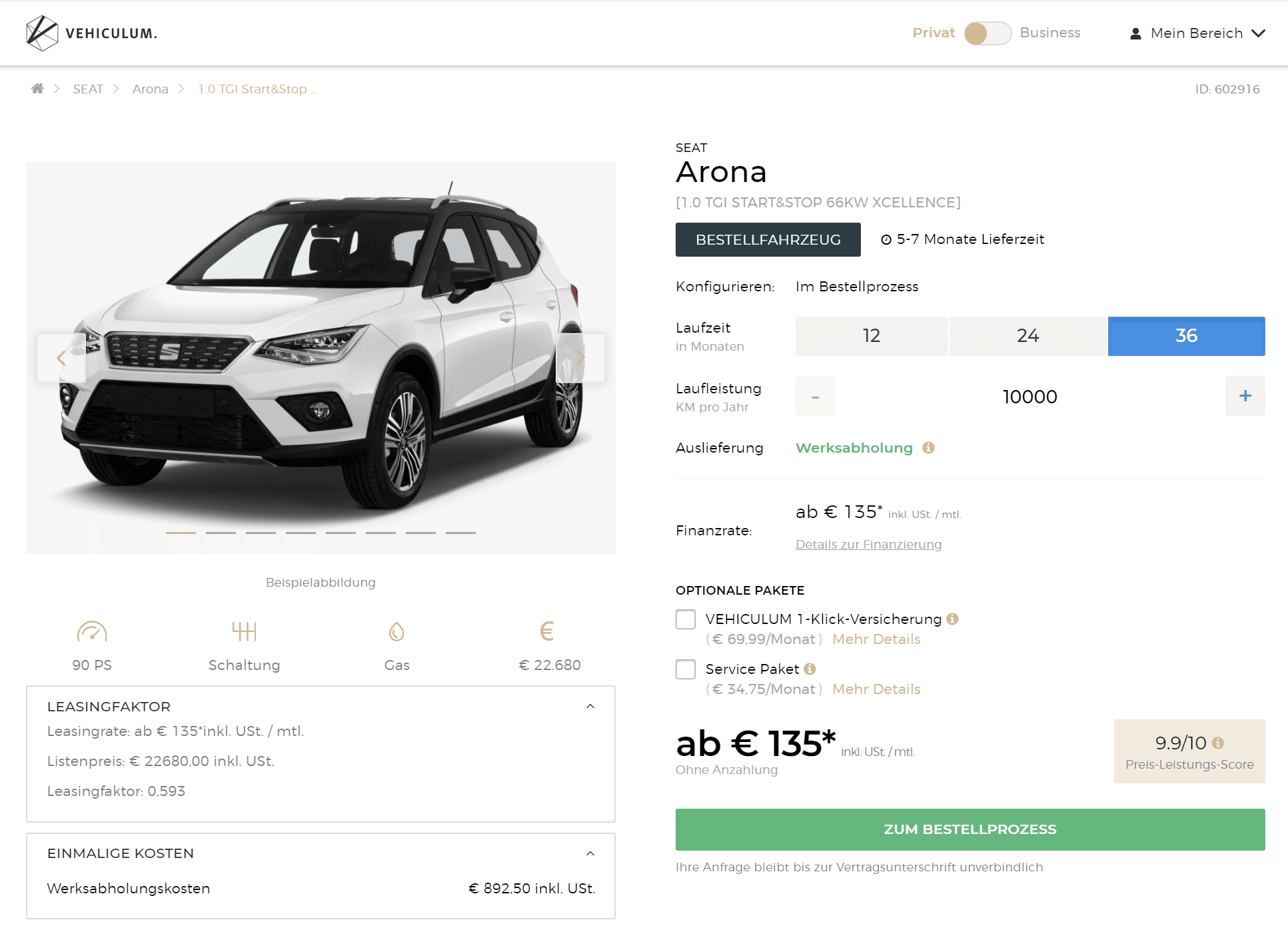This screenshot has width=1288, height=934.
Task: Jump to third image via carousel indicator
Action: tap(261, 533)
